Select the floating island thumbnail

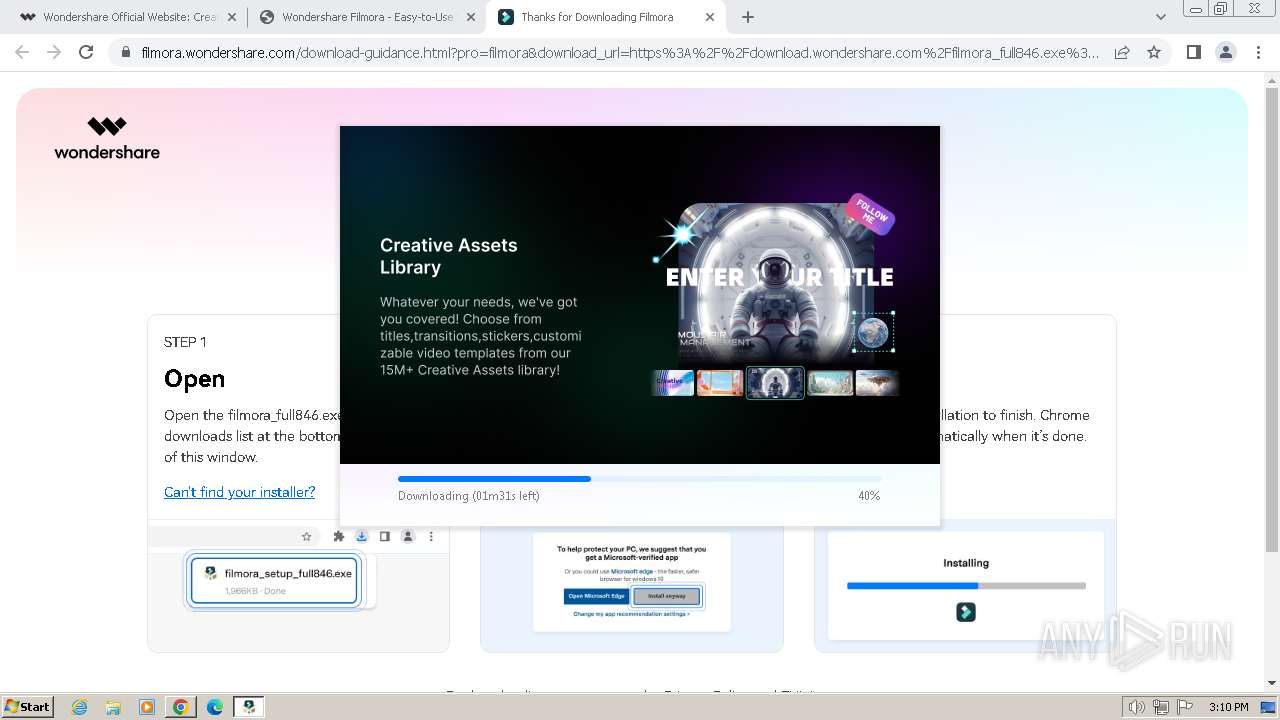[x=877, y=382]
